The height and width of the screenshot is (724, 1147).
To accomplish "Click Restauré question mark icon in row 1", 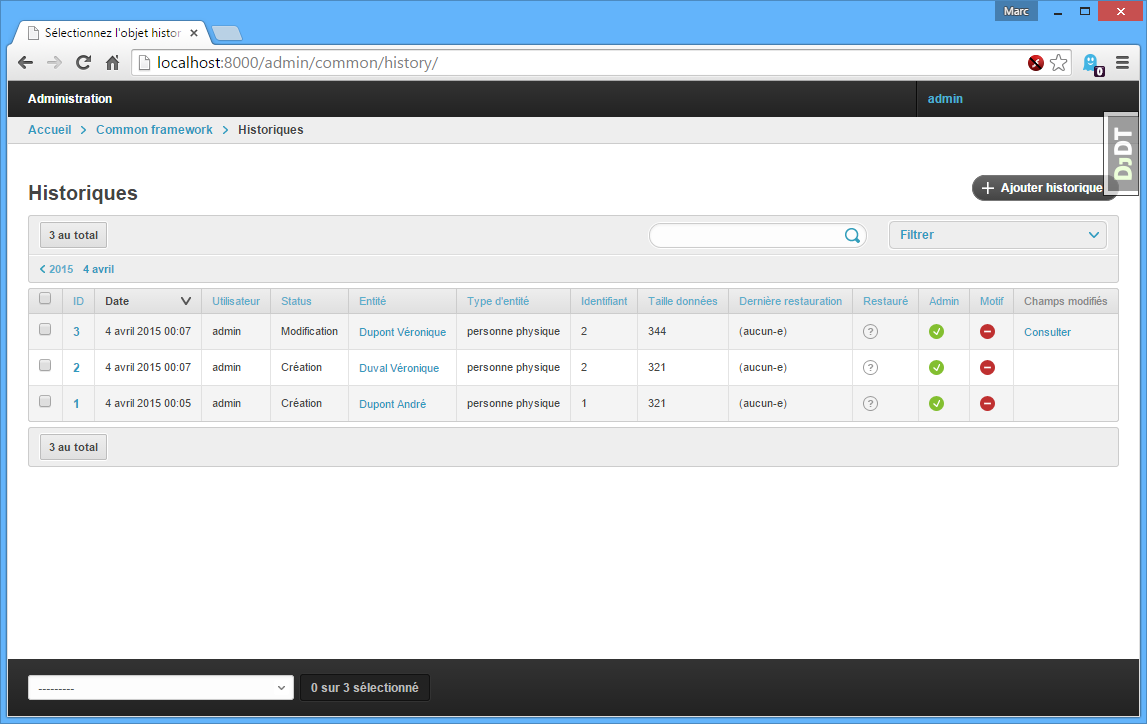I will coord(870,404).
